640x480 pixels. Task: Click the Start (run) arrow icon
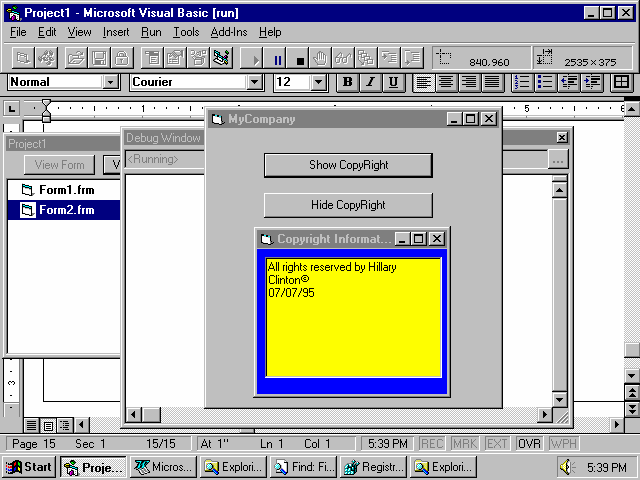coord(256,59)
